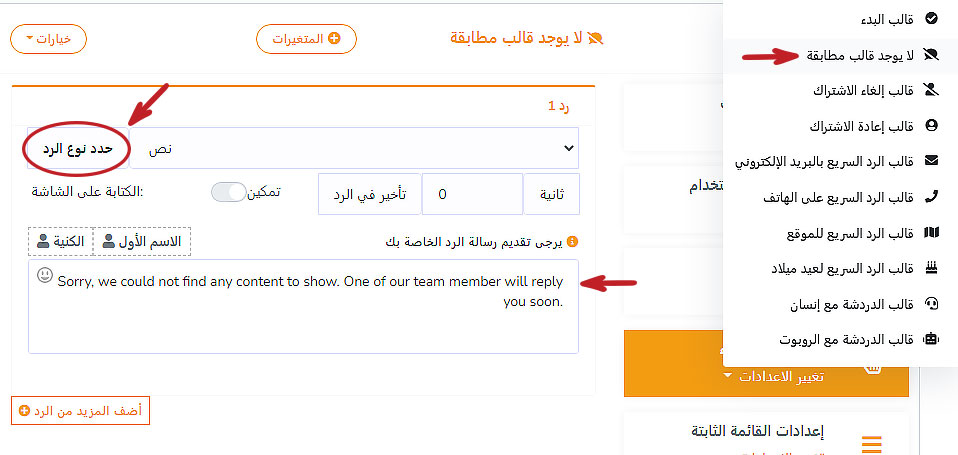Viewport: 958px width, 455px height.
Task: Click the headset icon for chat with human template
Action: (931, 303)
